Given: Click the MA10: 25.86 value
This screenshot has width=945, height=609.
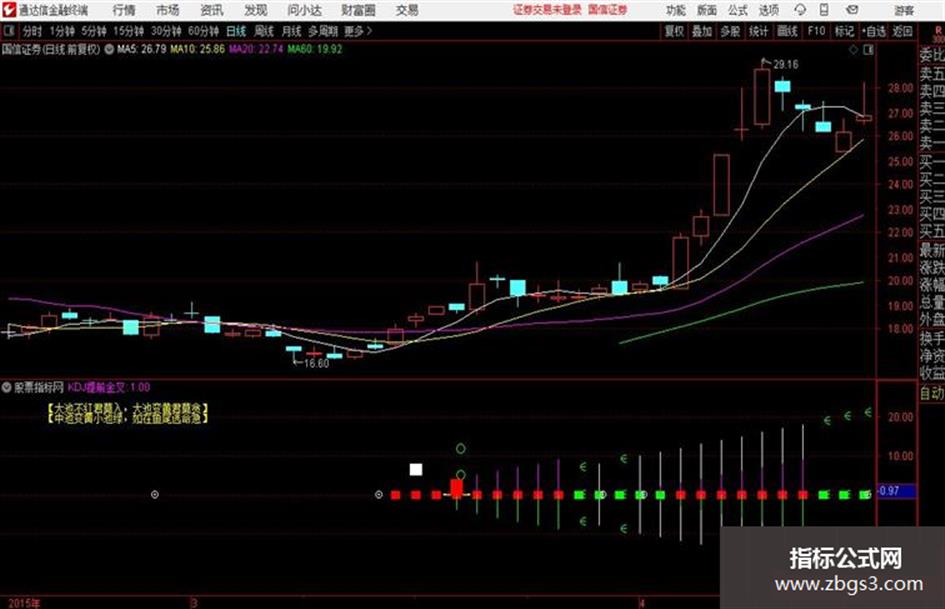Looking at the screenshot, I should 198,49.
